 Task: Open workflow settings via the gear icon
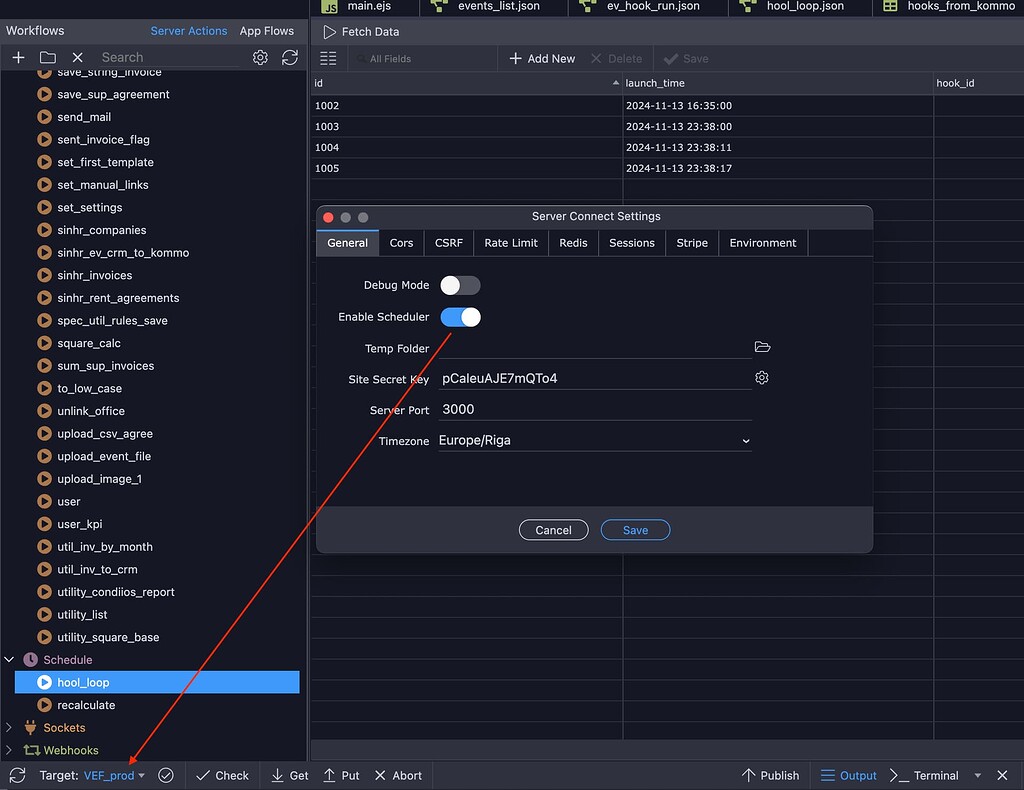coord(260,57)
